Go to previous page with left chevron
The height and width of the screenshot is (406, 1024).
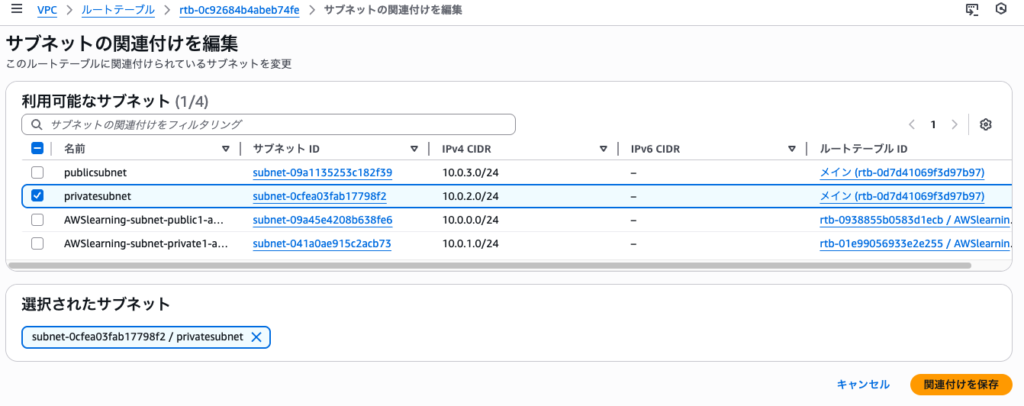point(911,125)
